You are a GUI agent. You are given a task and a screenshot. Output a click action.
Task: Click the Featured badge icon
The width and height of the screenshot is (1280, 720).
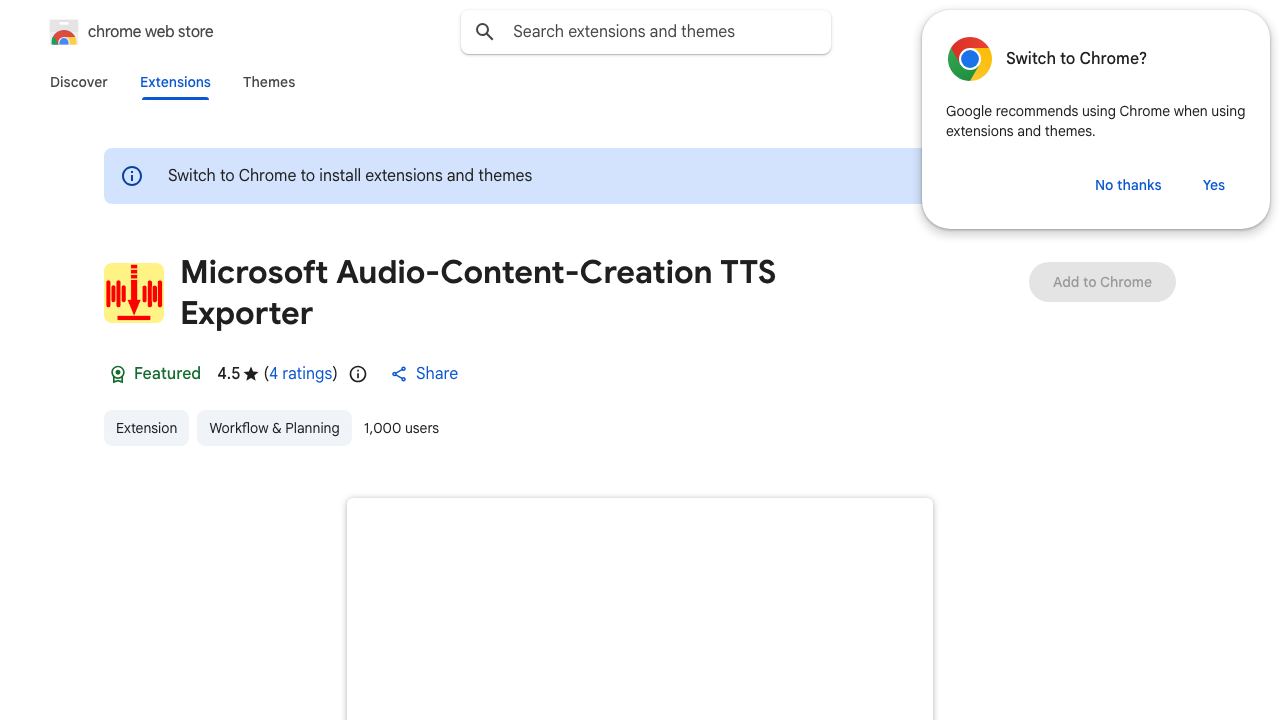[117, 374]
